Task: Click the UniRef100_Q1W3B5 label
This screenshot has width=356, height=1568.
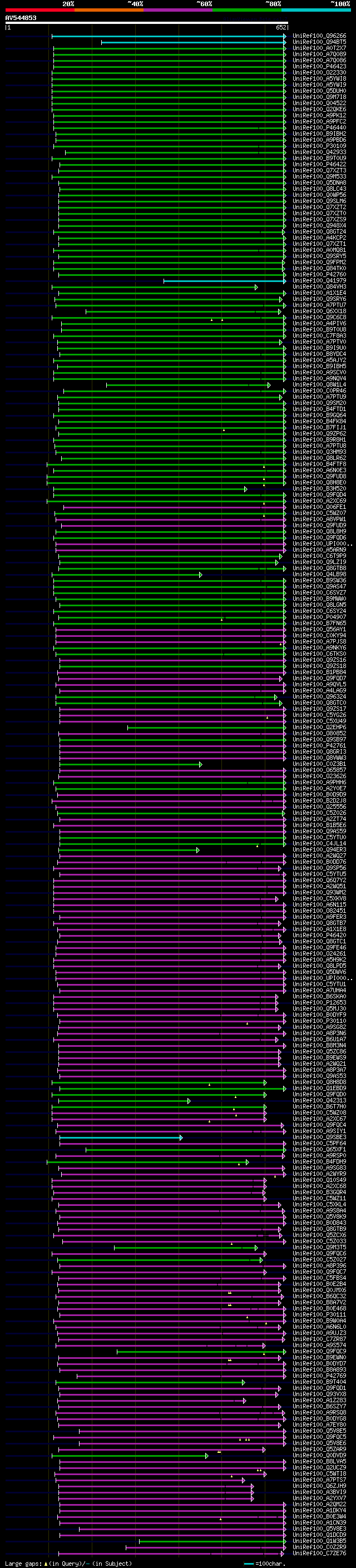Action: coord(319,1541)
